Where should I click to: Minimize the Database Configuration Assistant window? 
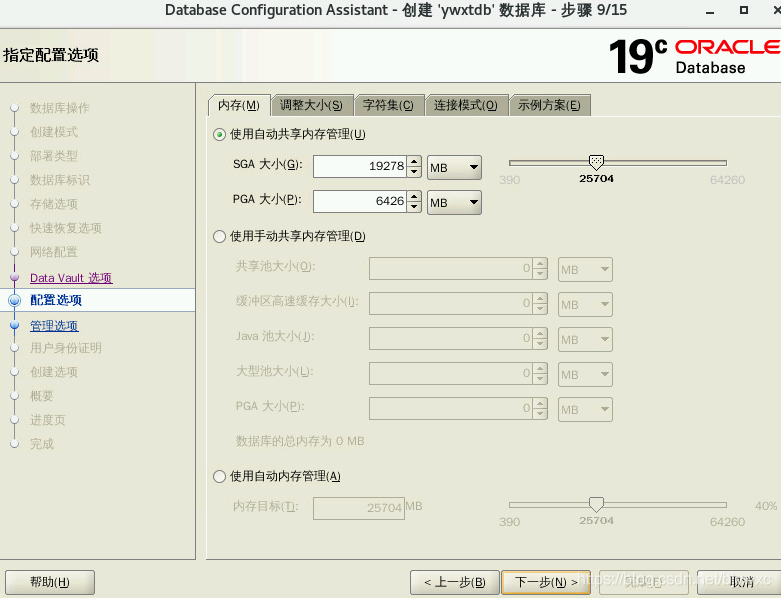710,10
